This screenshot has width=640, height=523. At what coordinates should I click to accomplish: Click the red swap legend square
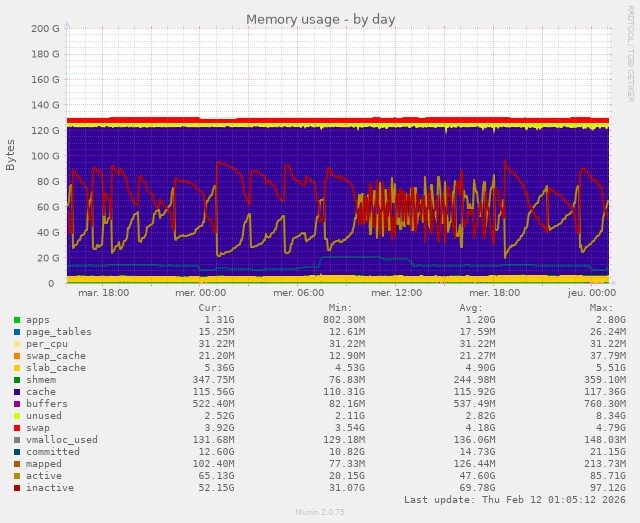point(17,428)
